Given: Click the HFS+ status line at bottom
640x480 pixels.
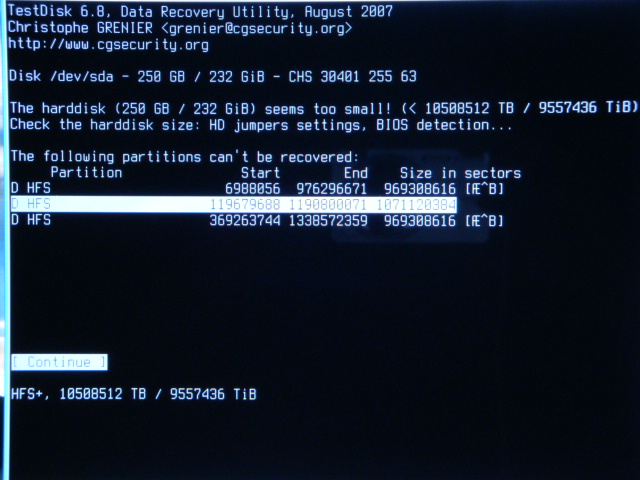Looking at the screenshot, I should (134, 394).
